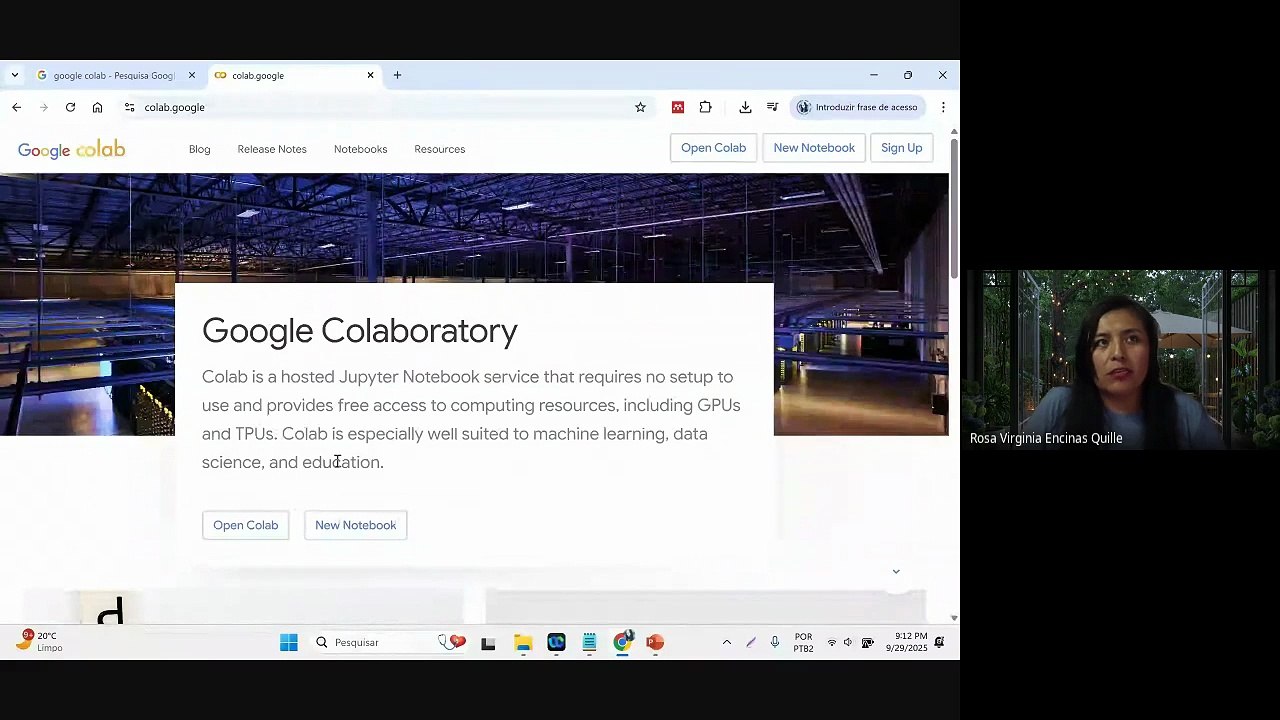Show hidden system tray icons

point(727,642)
